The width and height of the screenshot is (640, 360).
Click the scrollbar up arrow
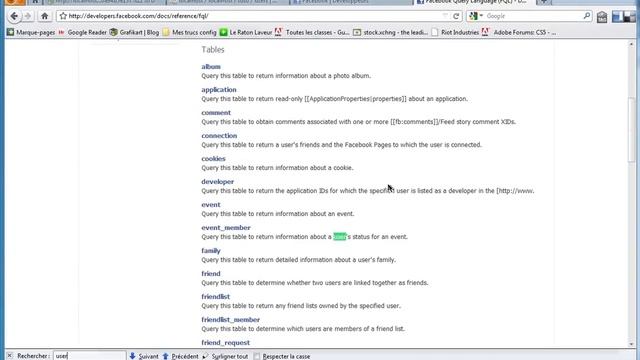631,44
